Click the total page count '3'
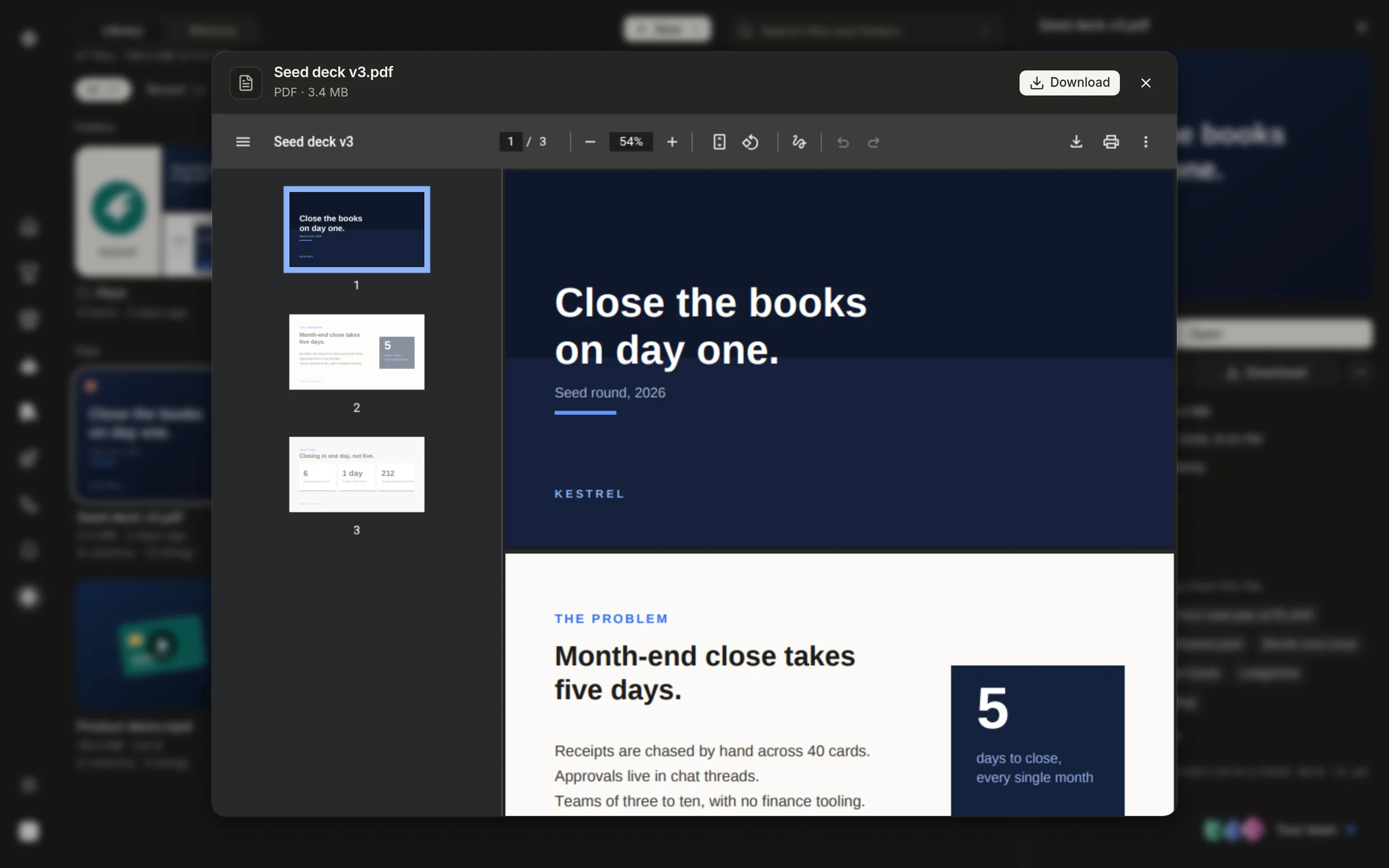The image size is (1389, 868). point(542,142)
